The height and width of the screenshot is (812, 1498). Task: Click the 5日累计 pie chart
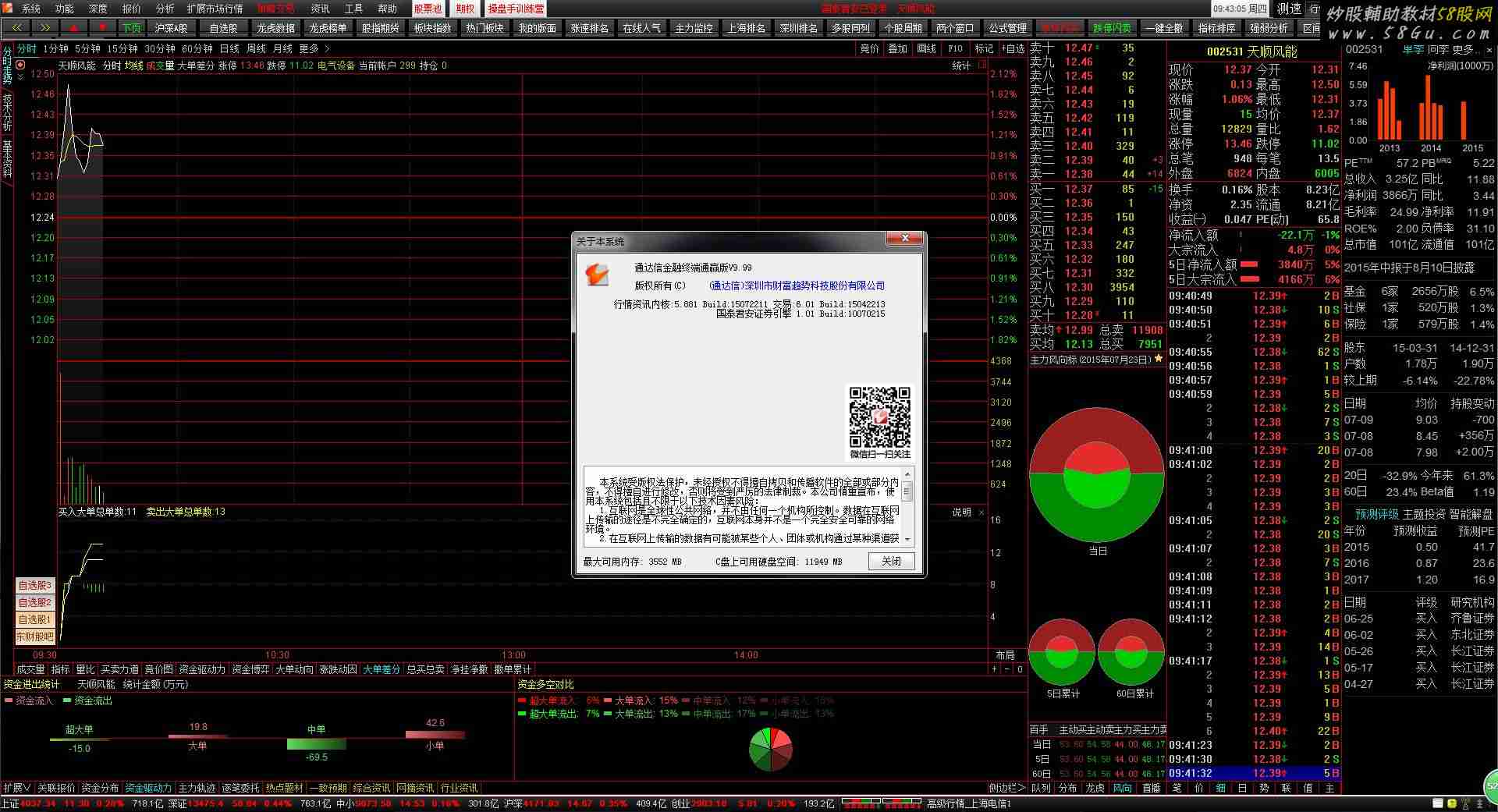click(x=1062, y=653)
